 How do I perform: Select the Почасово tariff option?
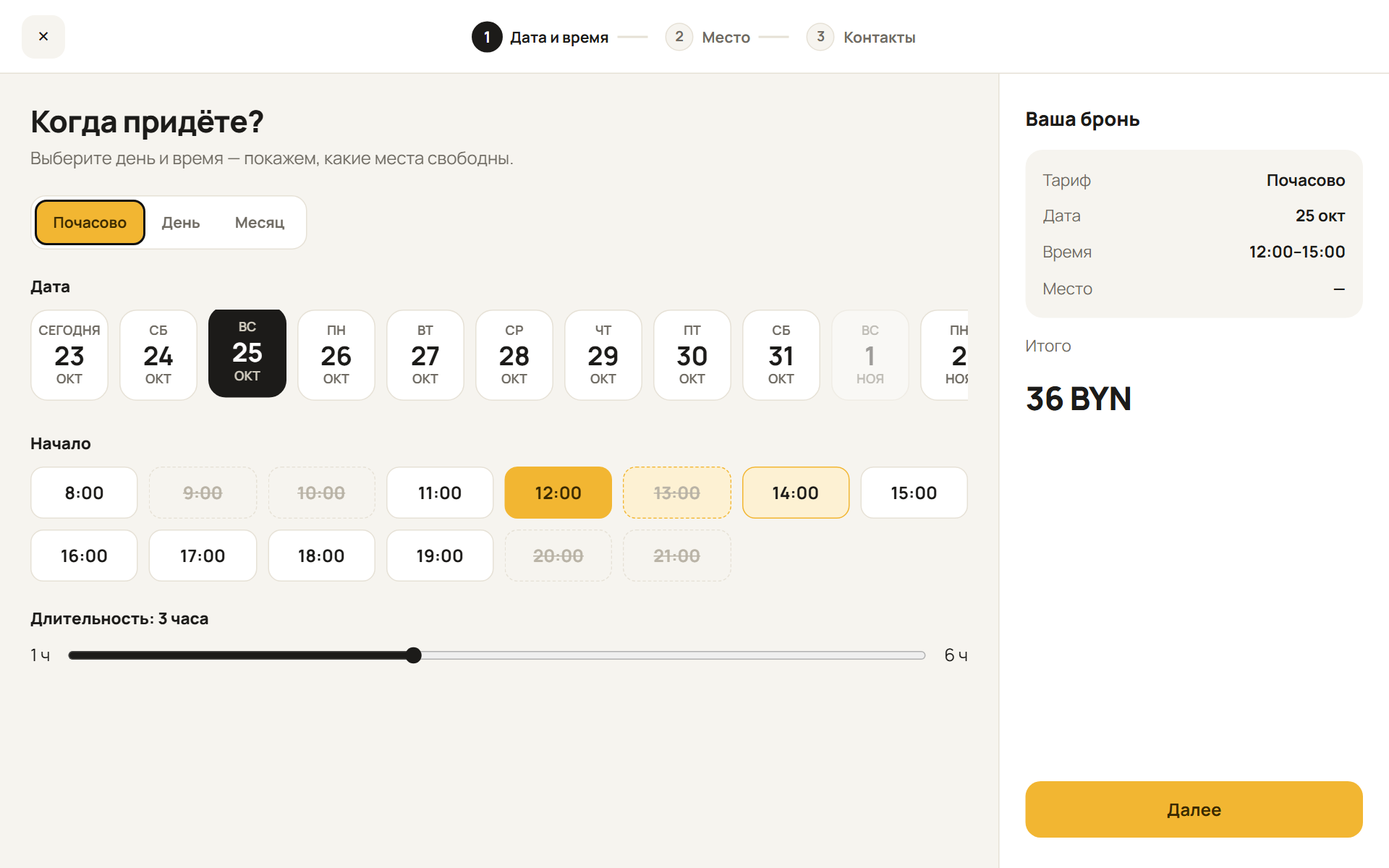click(90, 223)
